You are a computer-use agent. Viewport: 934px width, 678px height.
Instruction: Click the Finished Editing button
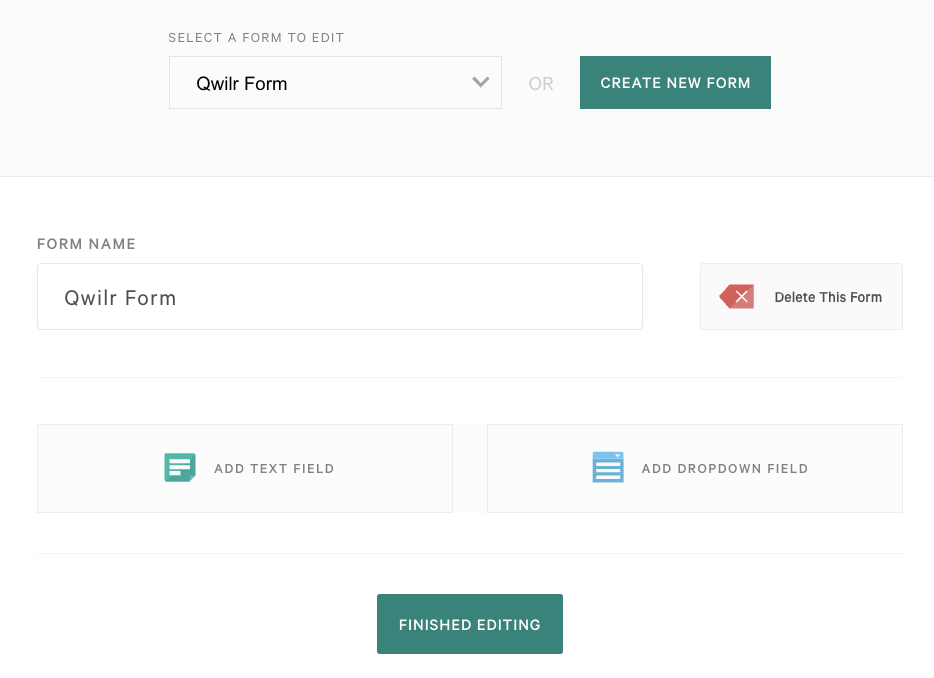coord(470,624)
